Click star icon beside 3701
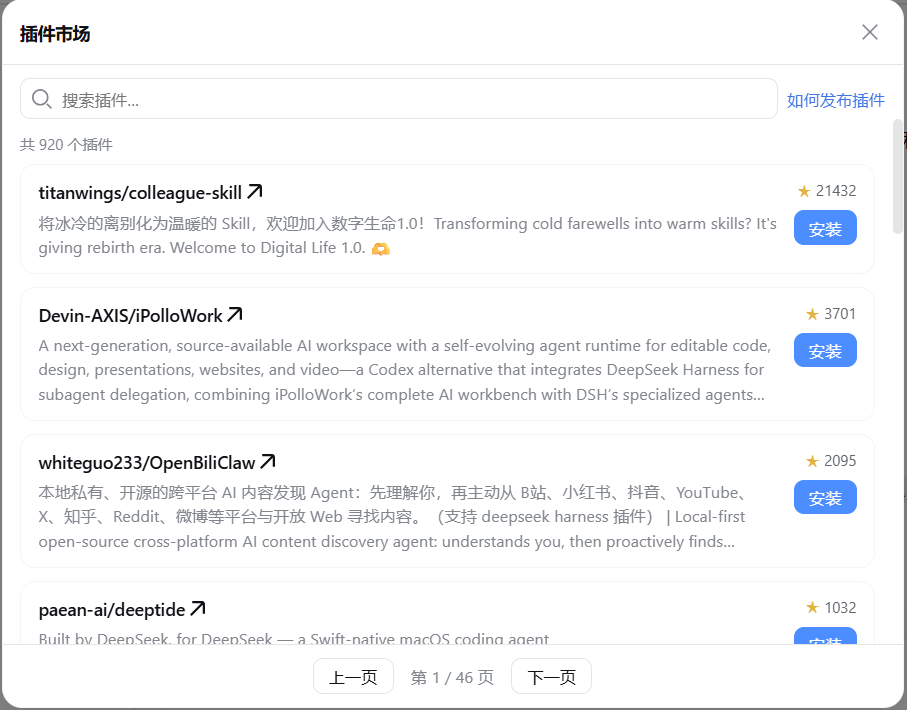 pyautogui.click(x=812, y=314)
